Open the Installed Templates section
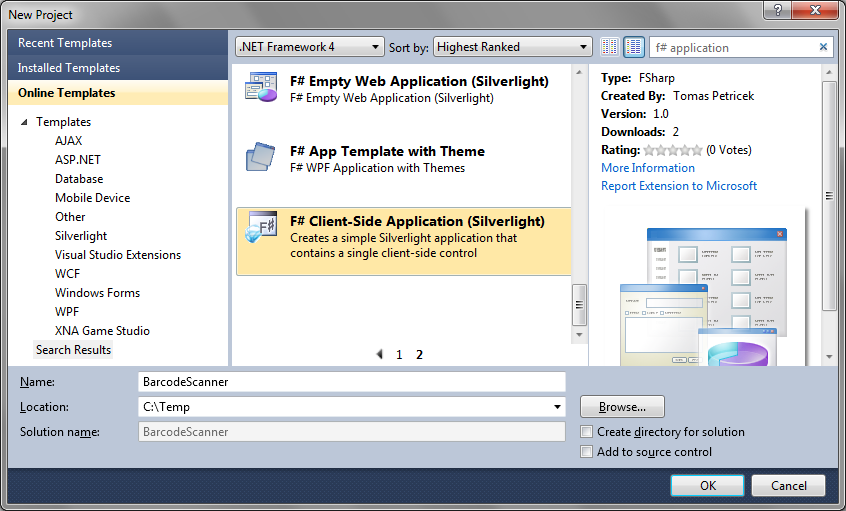The image size is (846, 511). [69, 68]
